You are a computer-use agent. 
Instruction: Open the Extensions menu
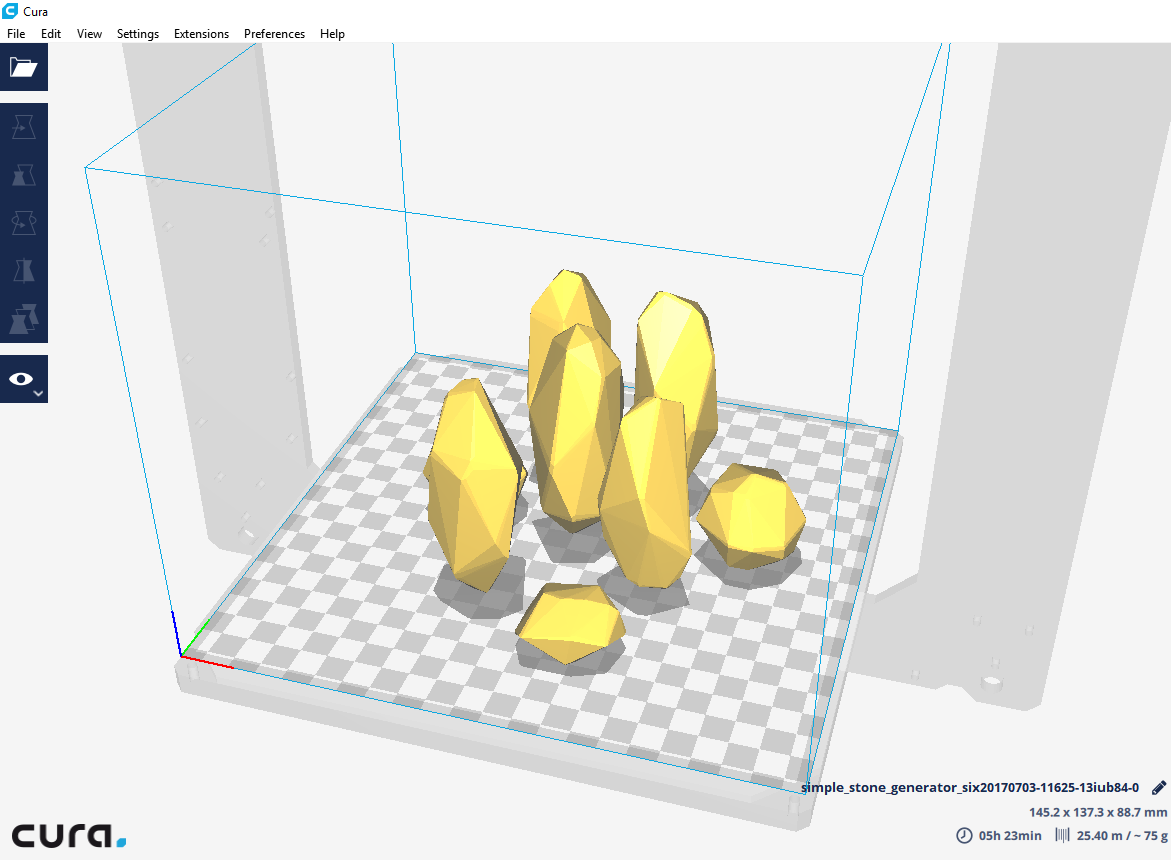(x=201, y=33)
